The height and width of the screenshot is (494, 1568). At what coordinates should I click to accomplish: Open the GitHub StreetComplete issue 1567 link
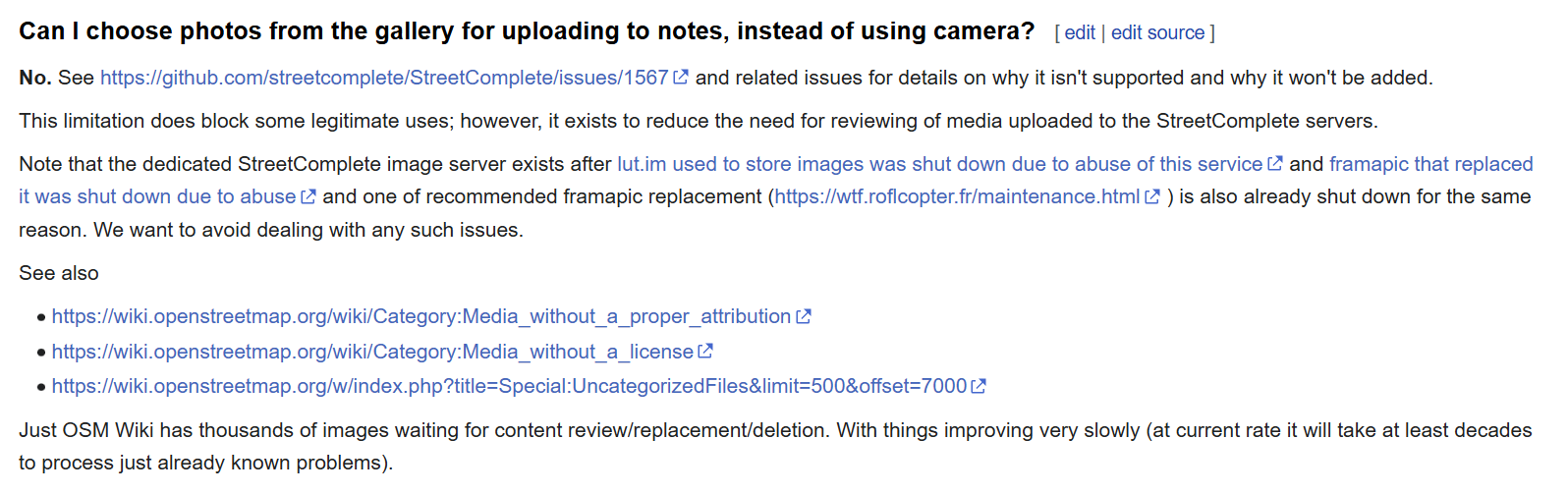point(384,78)
